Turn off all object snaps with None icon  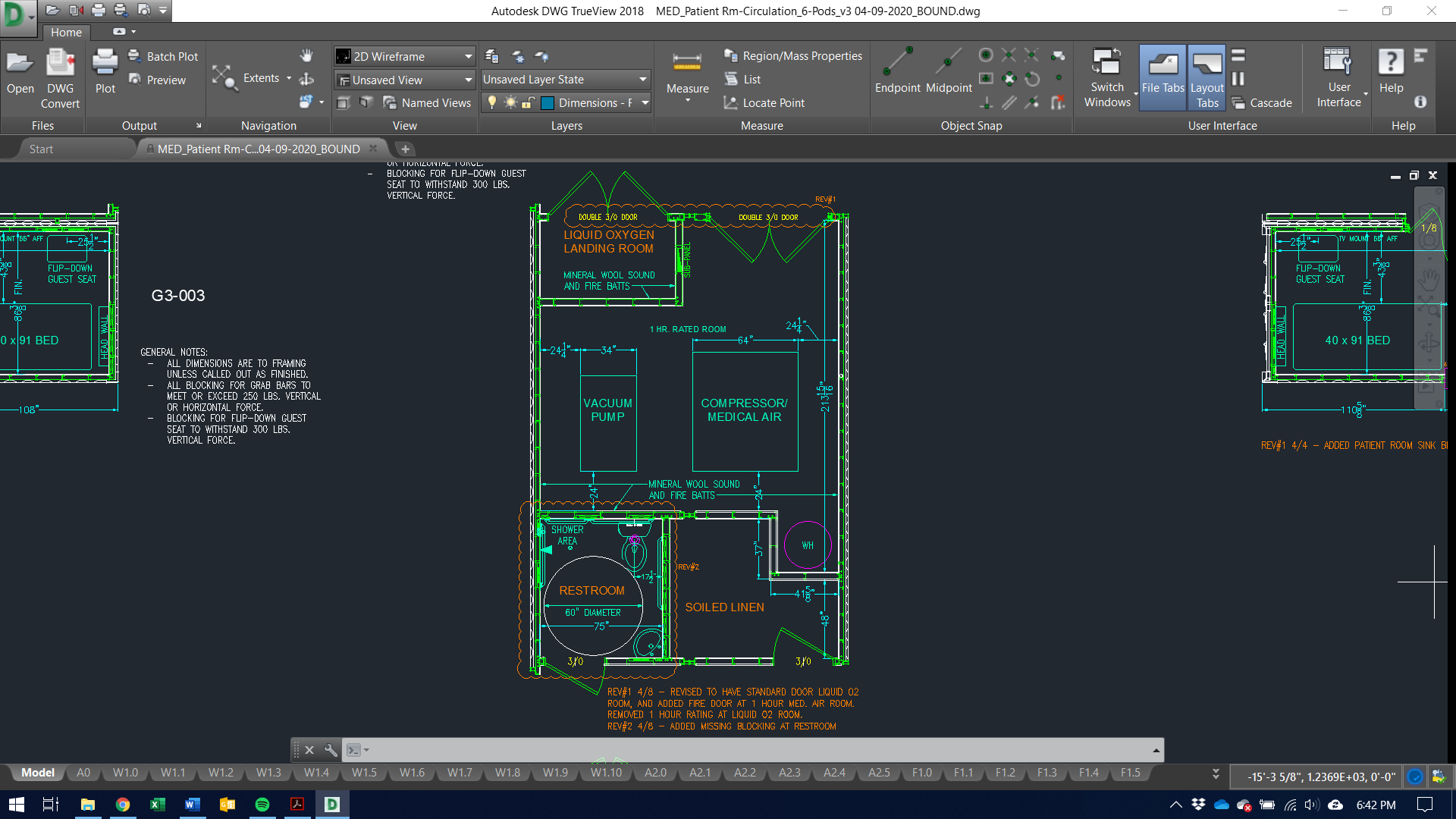click(x=1059, y=102)
